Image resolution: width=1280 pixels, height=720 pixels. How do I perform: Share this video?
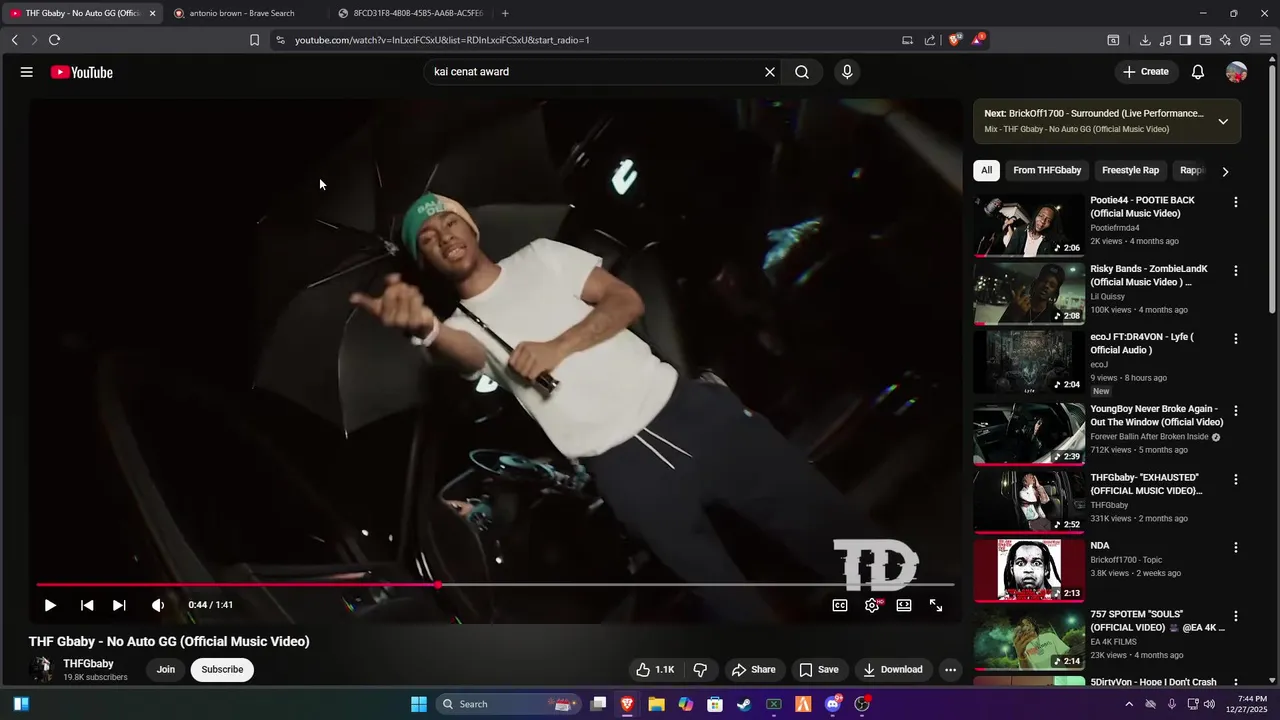tap(753, 670)
